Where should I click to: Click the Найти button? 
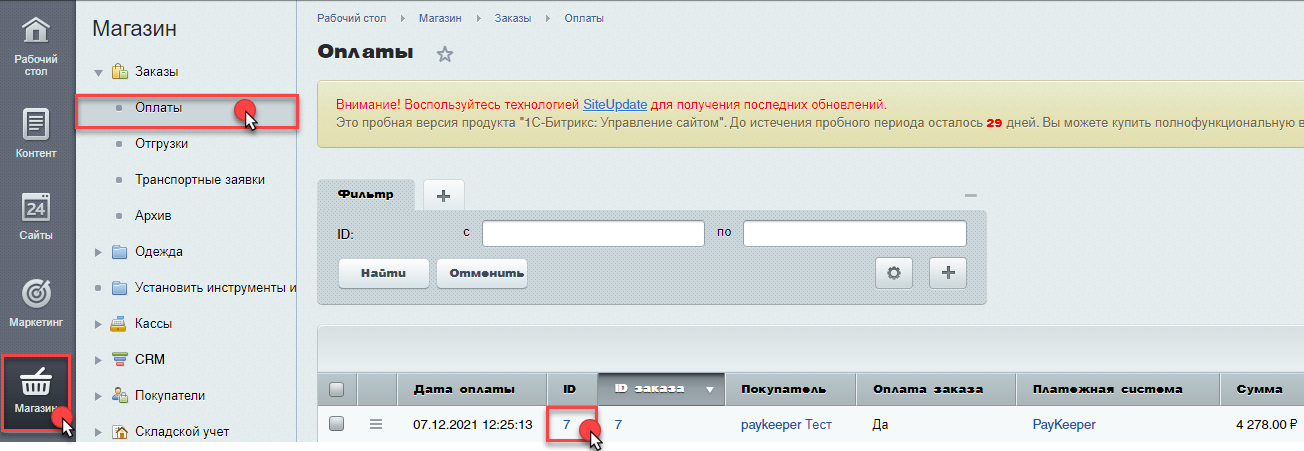(384, 272)
